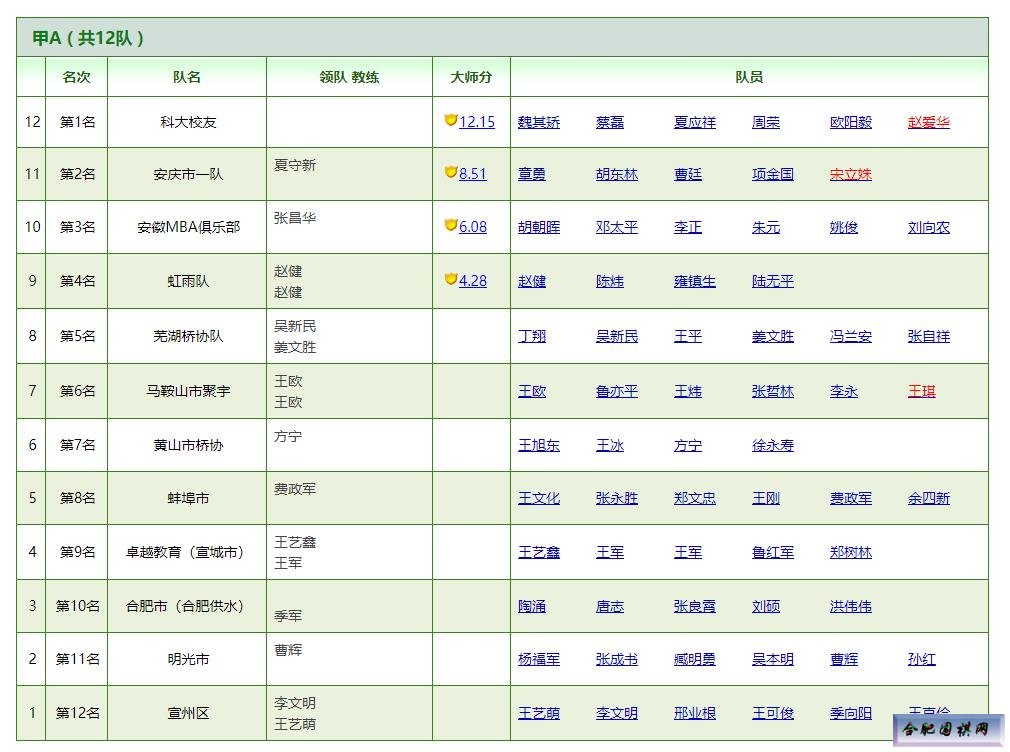Open the 6.08 master points link
The image size is (1010, 752).
(473, 227)
